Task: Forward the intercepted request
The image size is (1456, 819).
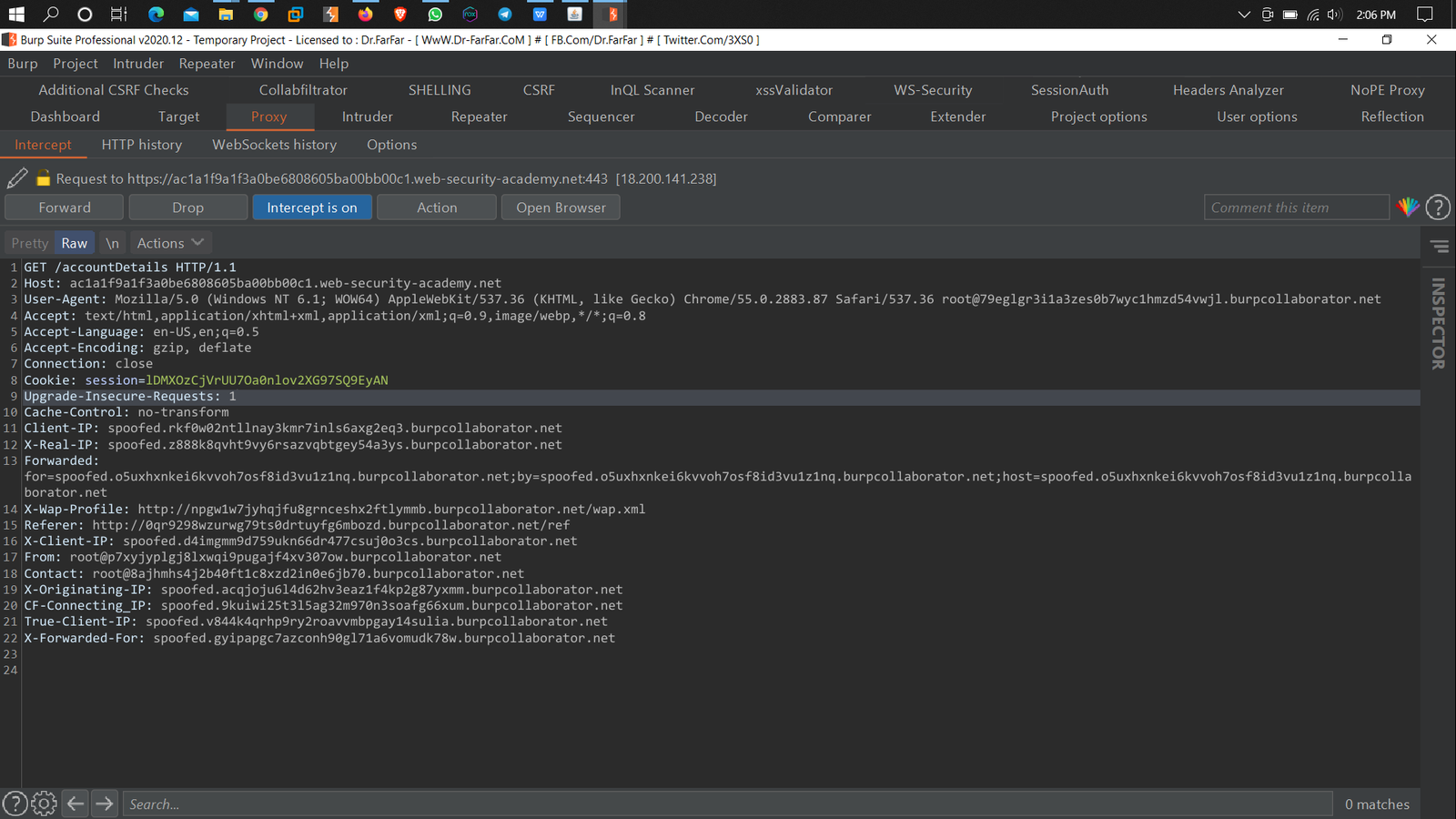Action: click(x=65, y=207)
